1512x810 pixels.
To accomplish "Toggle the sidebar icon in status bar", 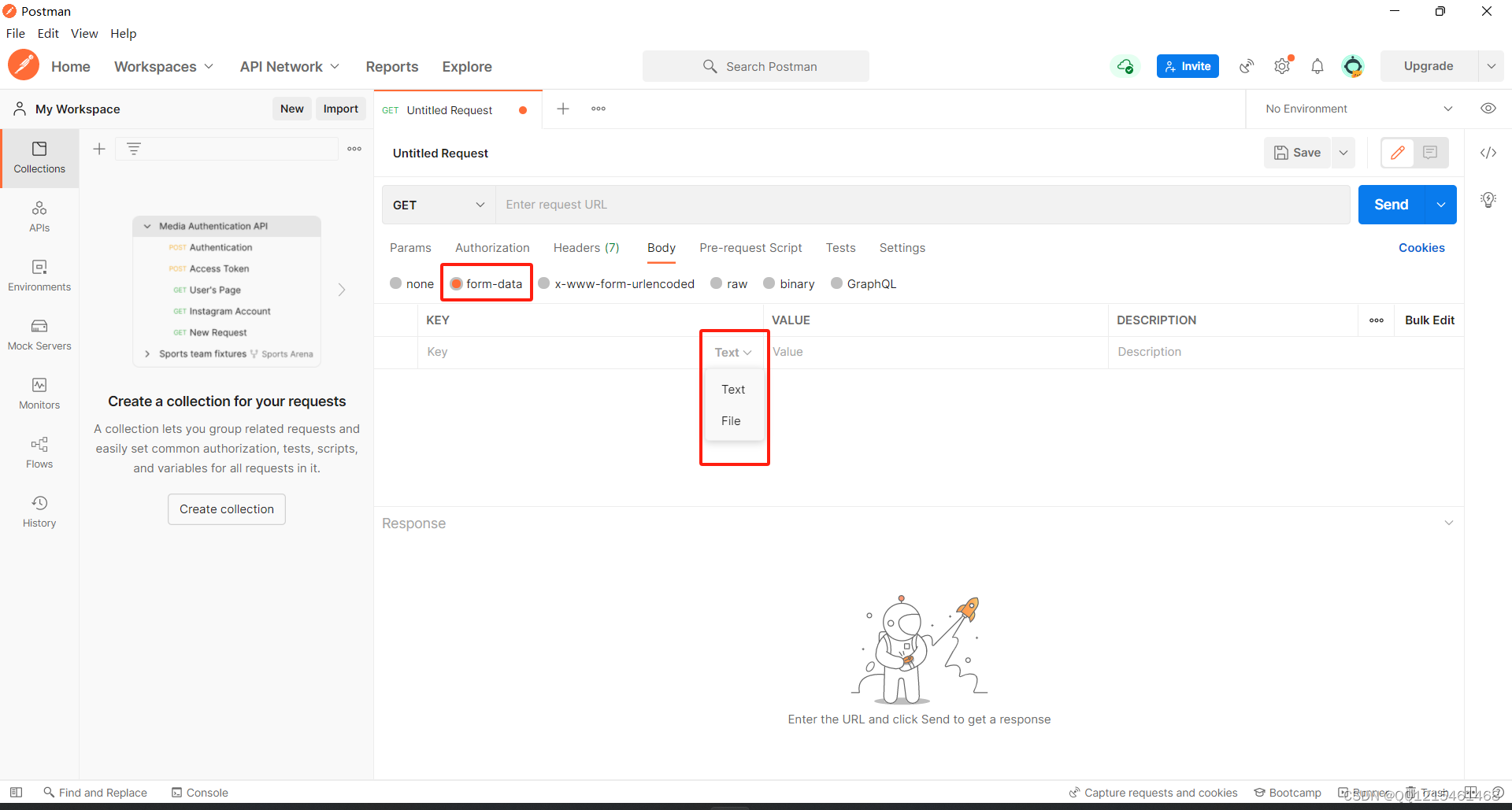I will [16, 792].
